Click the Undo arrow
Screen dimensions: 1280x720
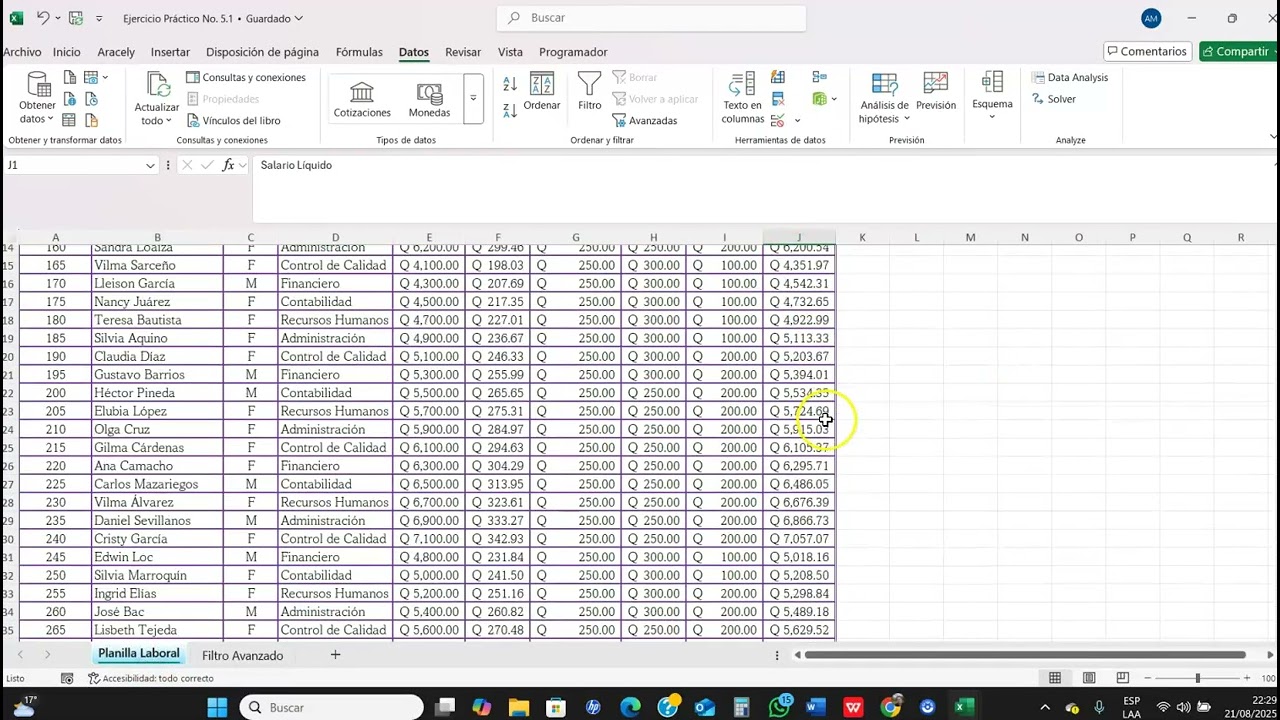(x=42, y=18)
